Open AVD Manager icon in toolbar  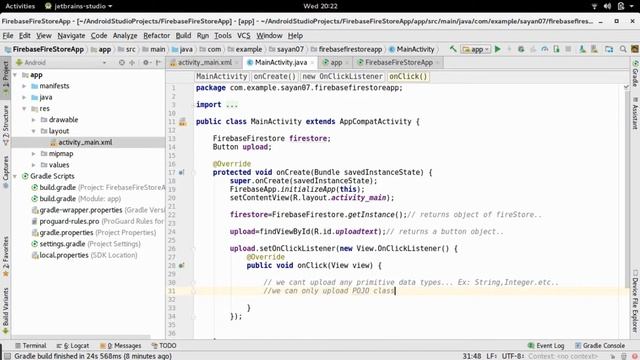point(582,49)
